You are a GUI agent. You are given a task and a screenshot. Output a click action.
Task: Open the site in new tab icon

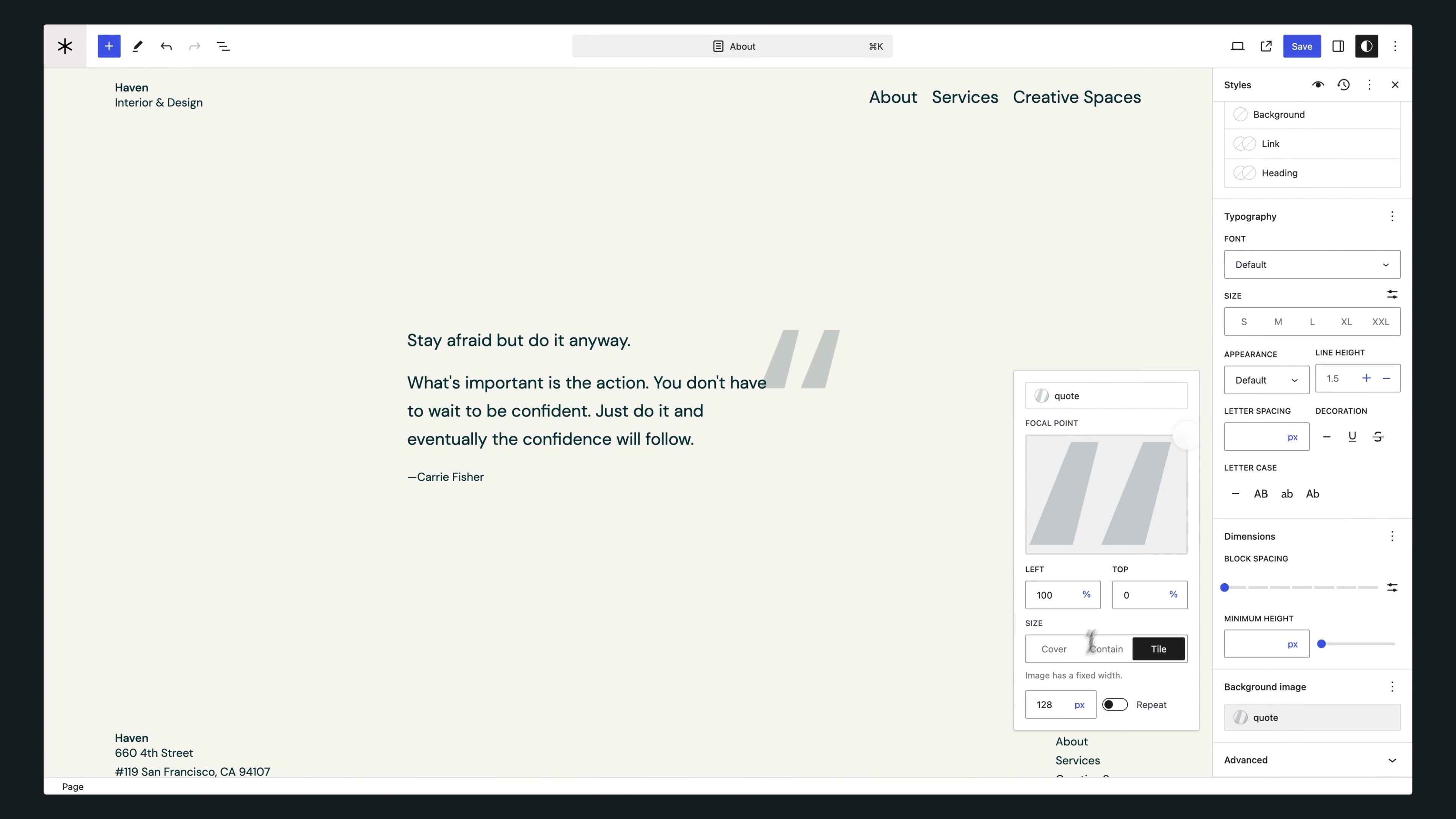1266,46
